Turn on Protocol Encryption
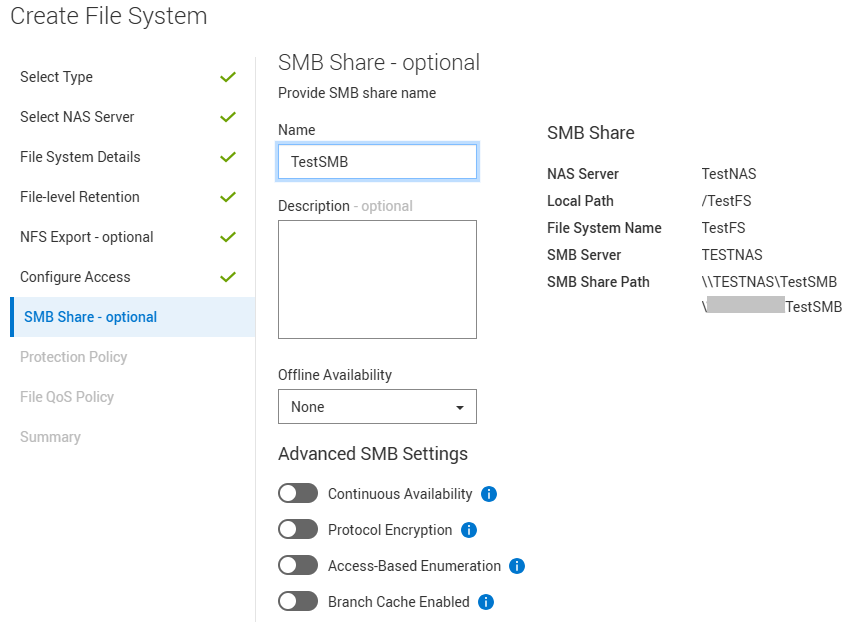The height and width of the screenshot is (622, 855). [x=297, y=530]
